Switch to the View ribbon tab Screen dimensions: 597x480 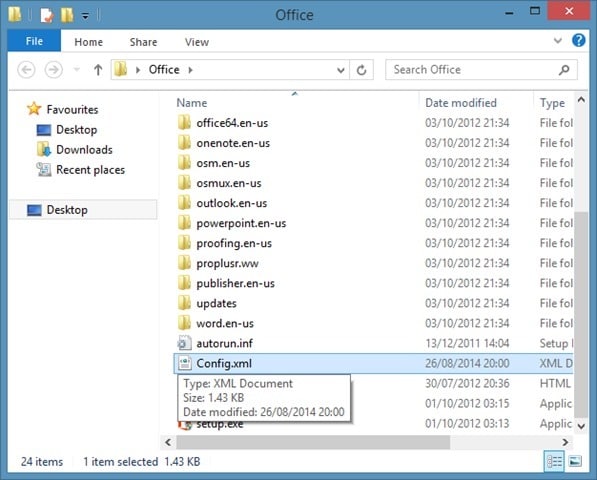197,42
